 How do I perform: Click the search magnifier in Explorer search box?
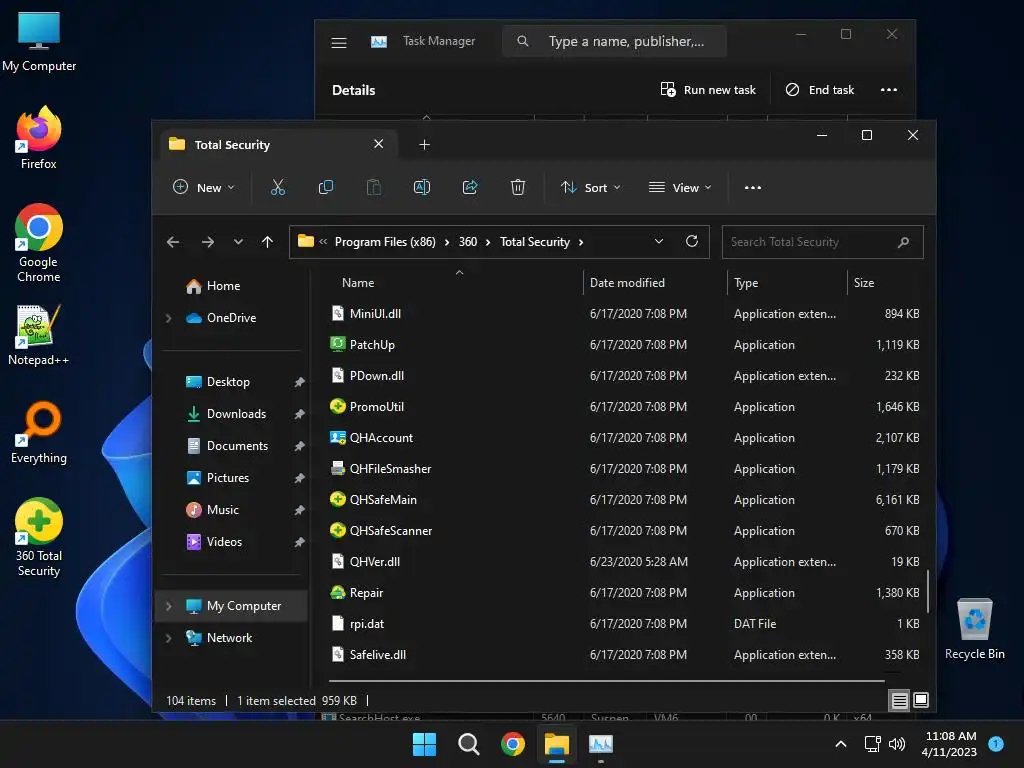click(903, 242)
